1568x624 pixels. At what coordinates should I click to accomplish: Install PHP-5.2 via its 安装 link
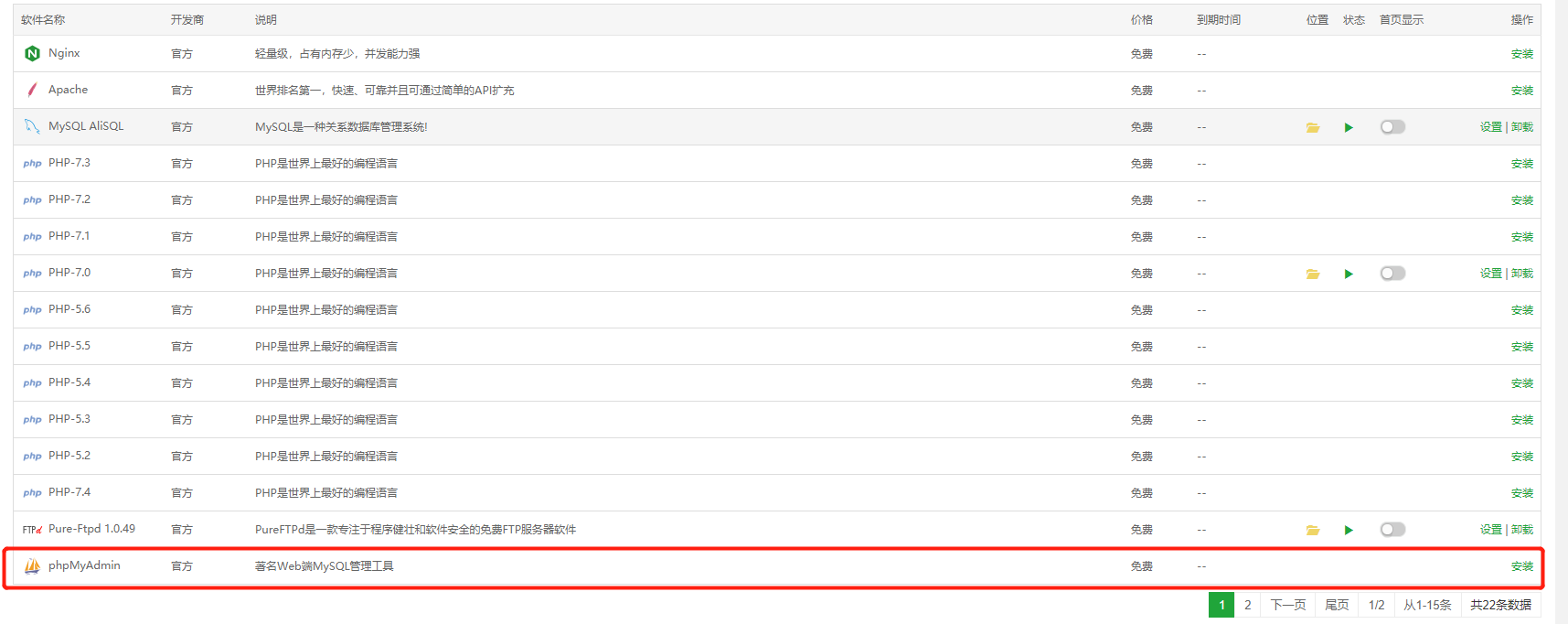click(x=1522, y=457)
